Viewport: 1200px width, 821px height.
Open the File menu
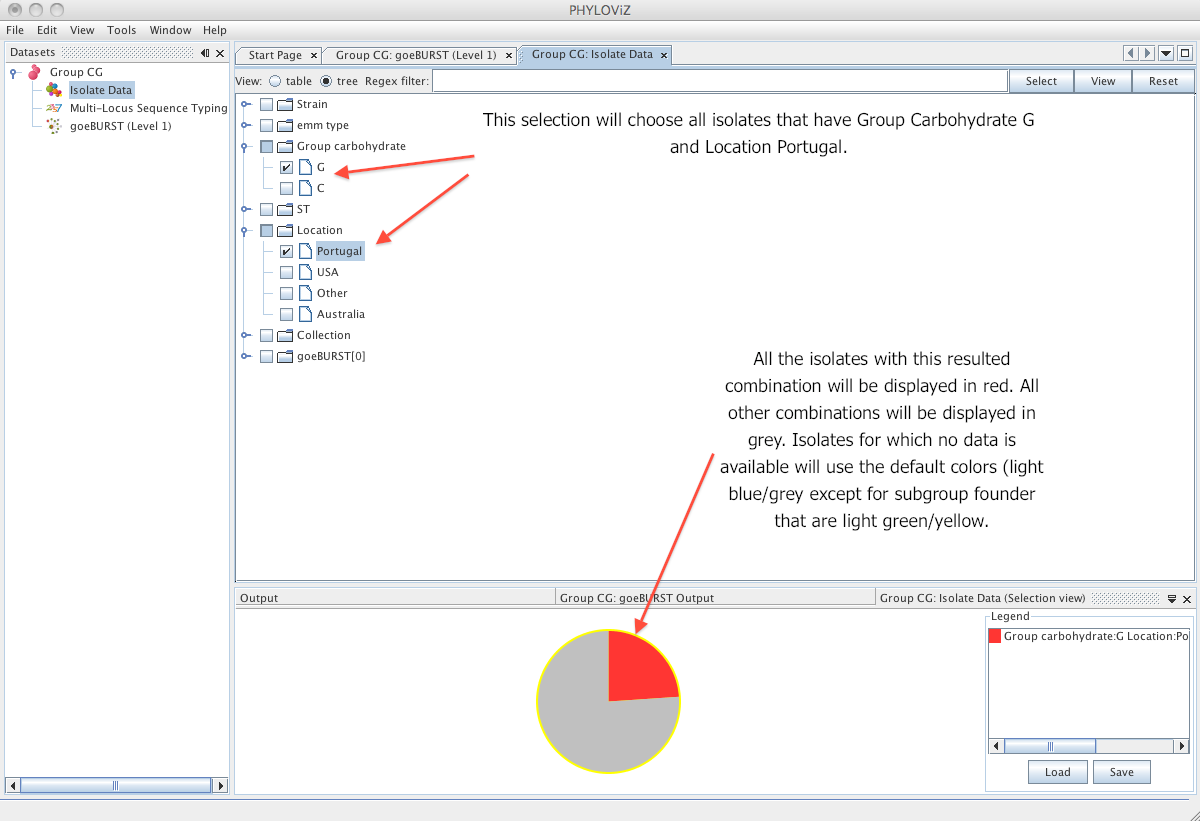(x=14, y=30)
